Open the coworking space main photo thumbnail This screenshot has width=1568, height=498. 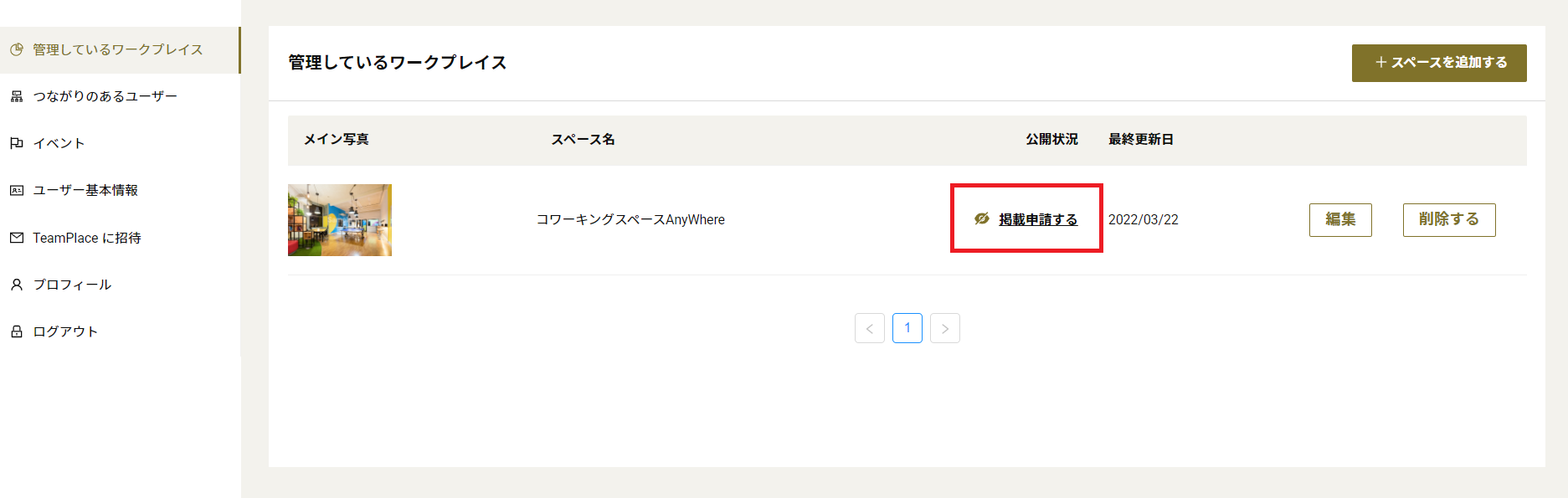point(340,220)
